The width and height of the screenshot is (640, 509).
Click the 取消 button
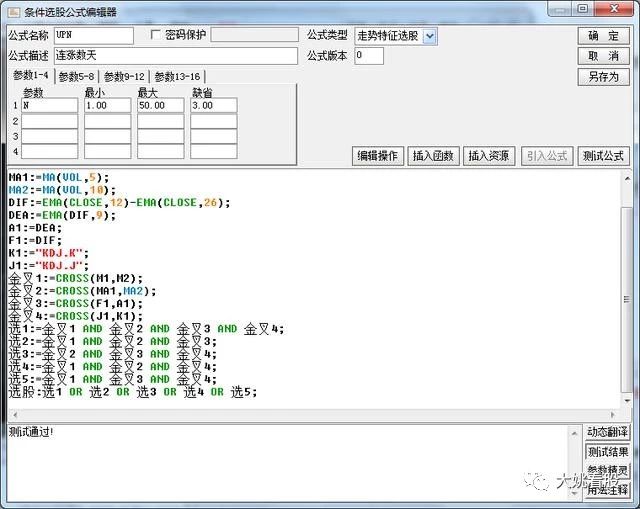[x=603, y=56]
